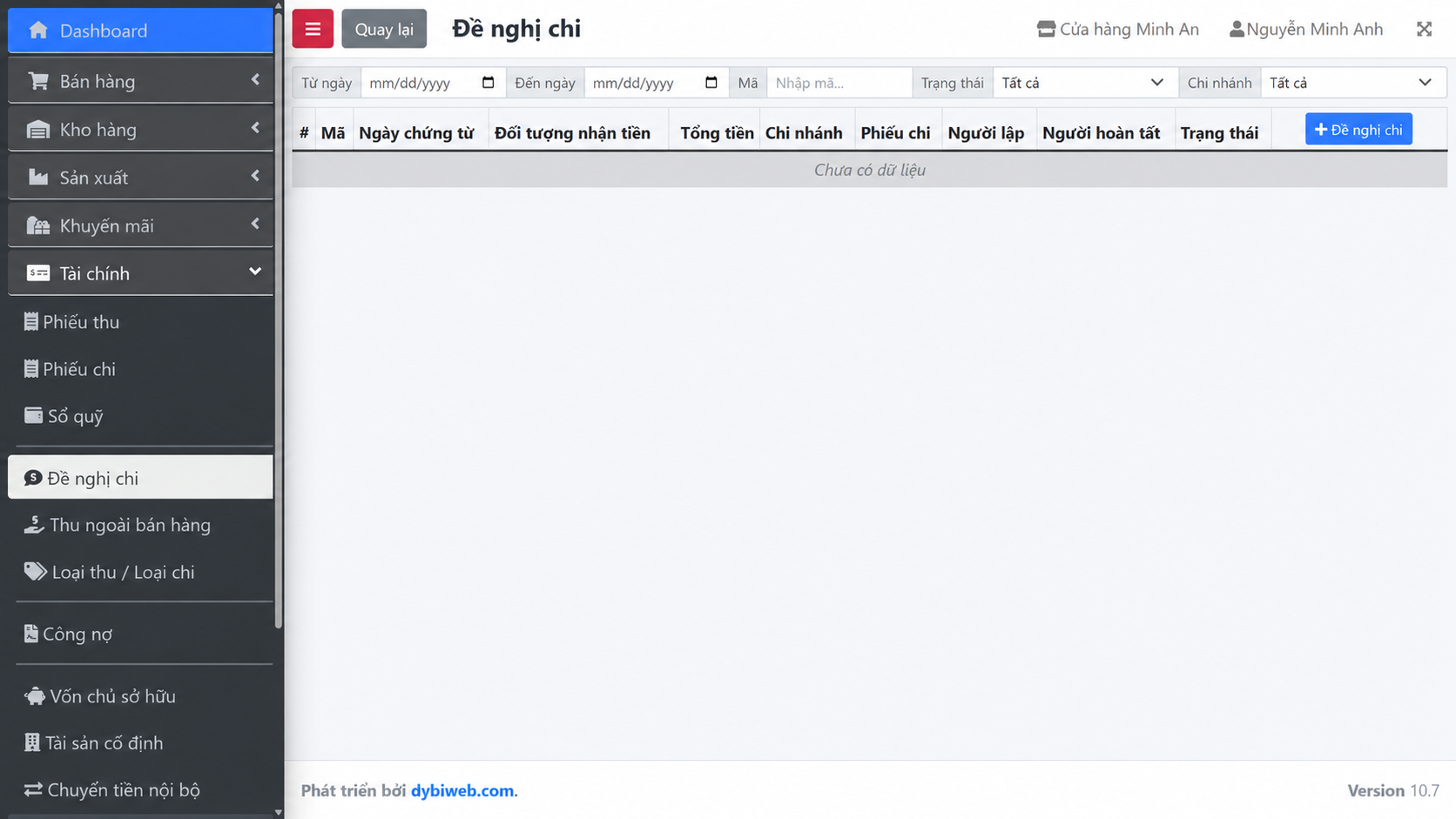1456x819 pixels.
Task: Click the Đến ngày date field
Action: (657, 83)
